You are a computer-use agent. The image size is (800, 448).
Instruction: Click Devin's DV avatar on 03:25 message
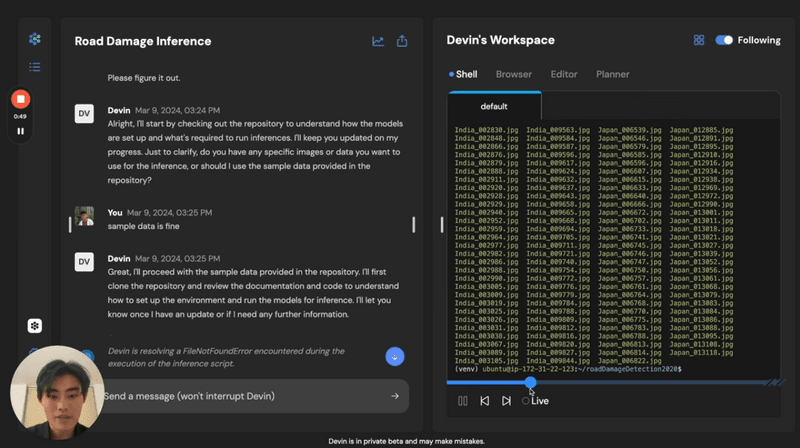coord(84,262)
